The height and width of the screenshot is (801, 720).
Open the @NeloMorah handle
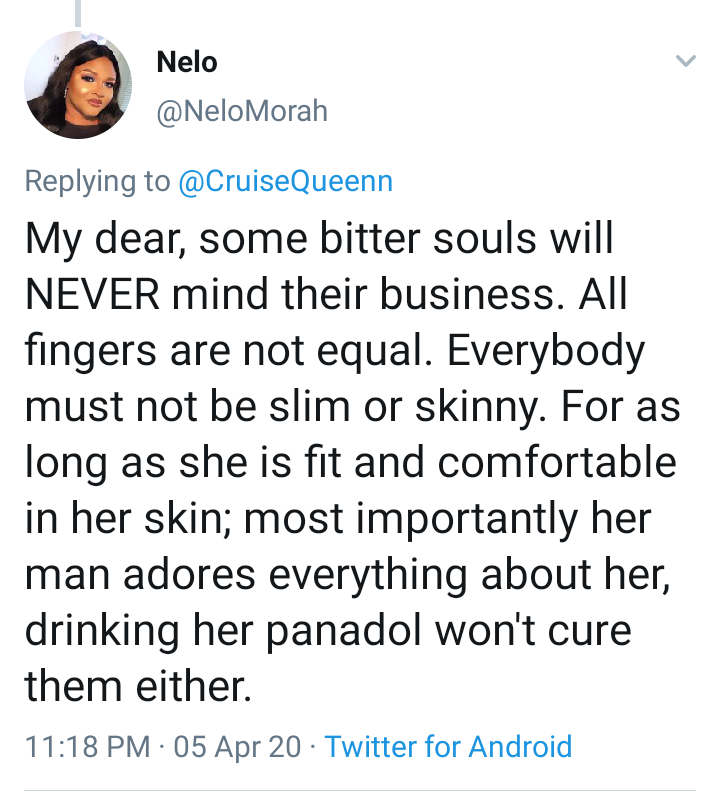(x=242, y=111)
